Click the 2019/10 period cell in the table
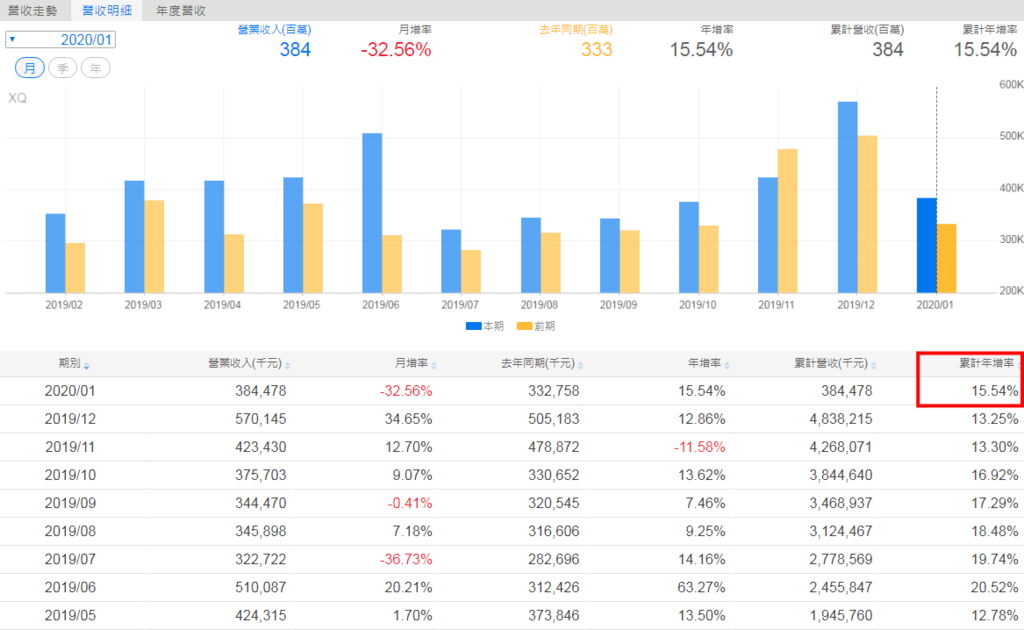 [x=70, y=475]
